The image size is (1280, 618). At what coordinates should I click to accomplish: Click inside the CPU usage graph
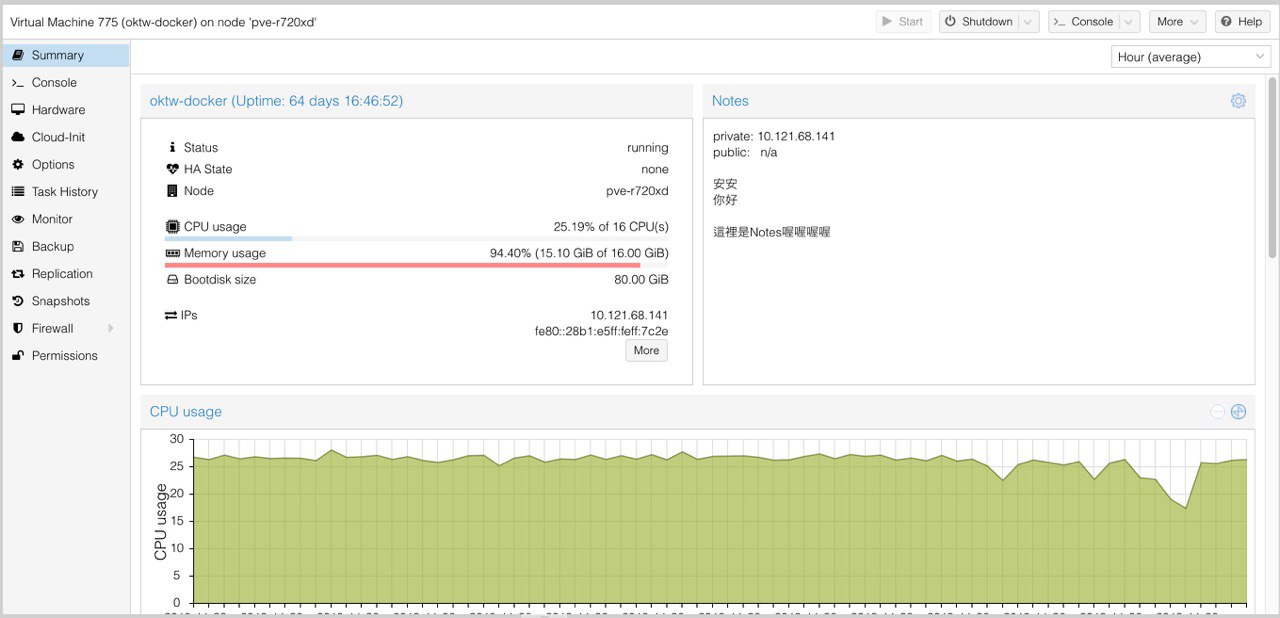tap(720, 520)
